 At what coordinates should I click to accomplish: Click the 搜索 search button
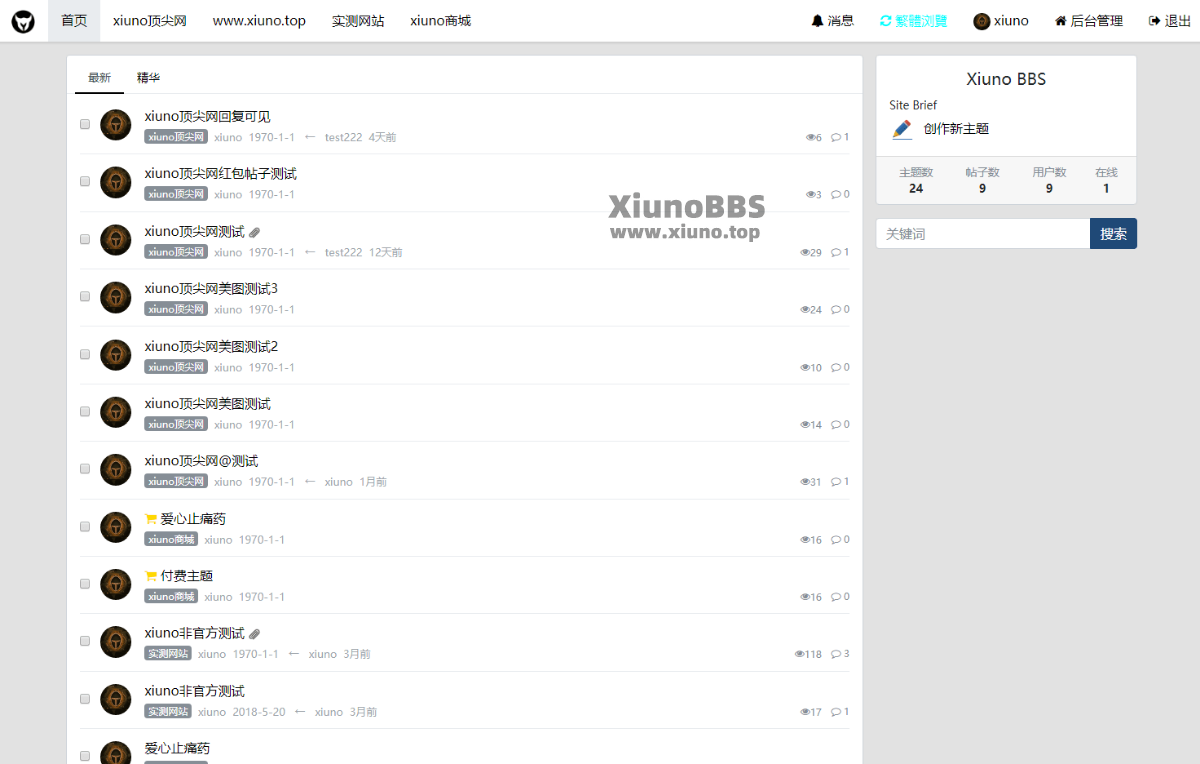coord(1113,234)
